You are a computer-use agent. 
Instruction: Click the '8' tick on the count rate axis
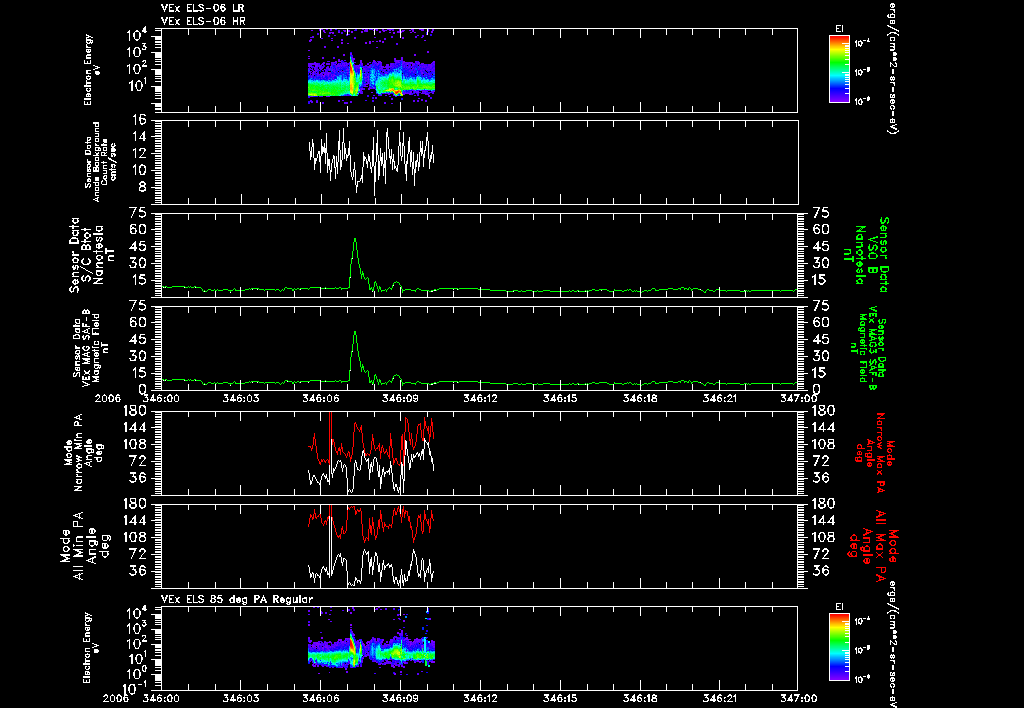pyautogui.click(x=144, y=187)
